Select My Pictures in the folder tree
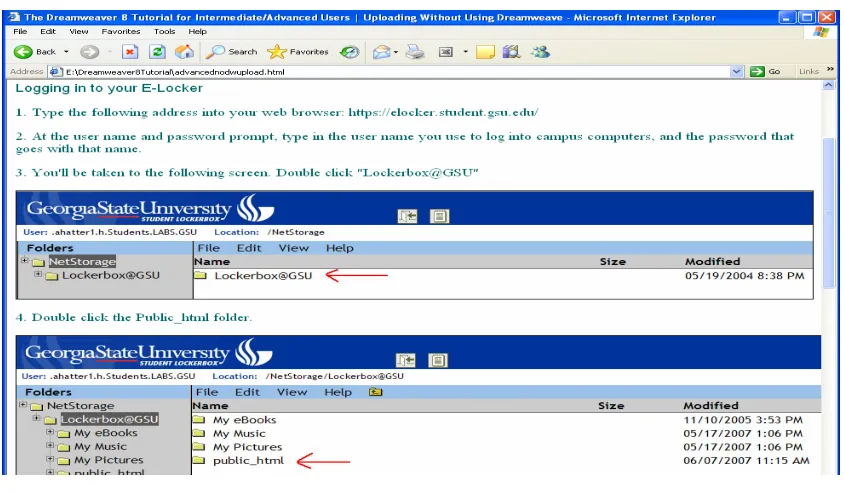This screenshot has width=844, height=492. 109,460
